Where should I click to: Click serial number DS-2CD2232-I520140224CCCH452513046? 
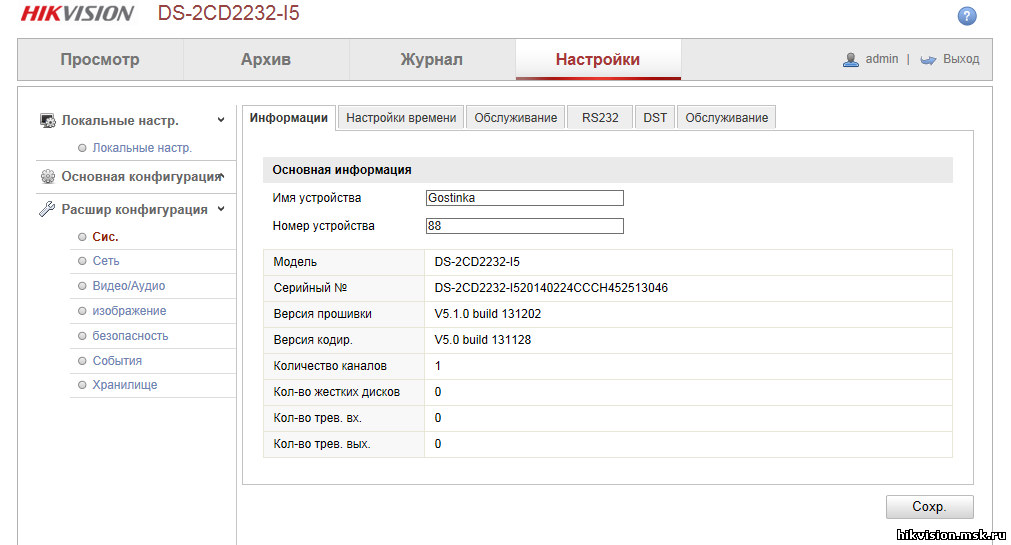tap(551, 288)
